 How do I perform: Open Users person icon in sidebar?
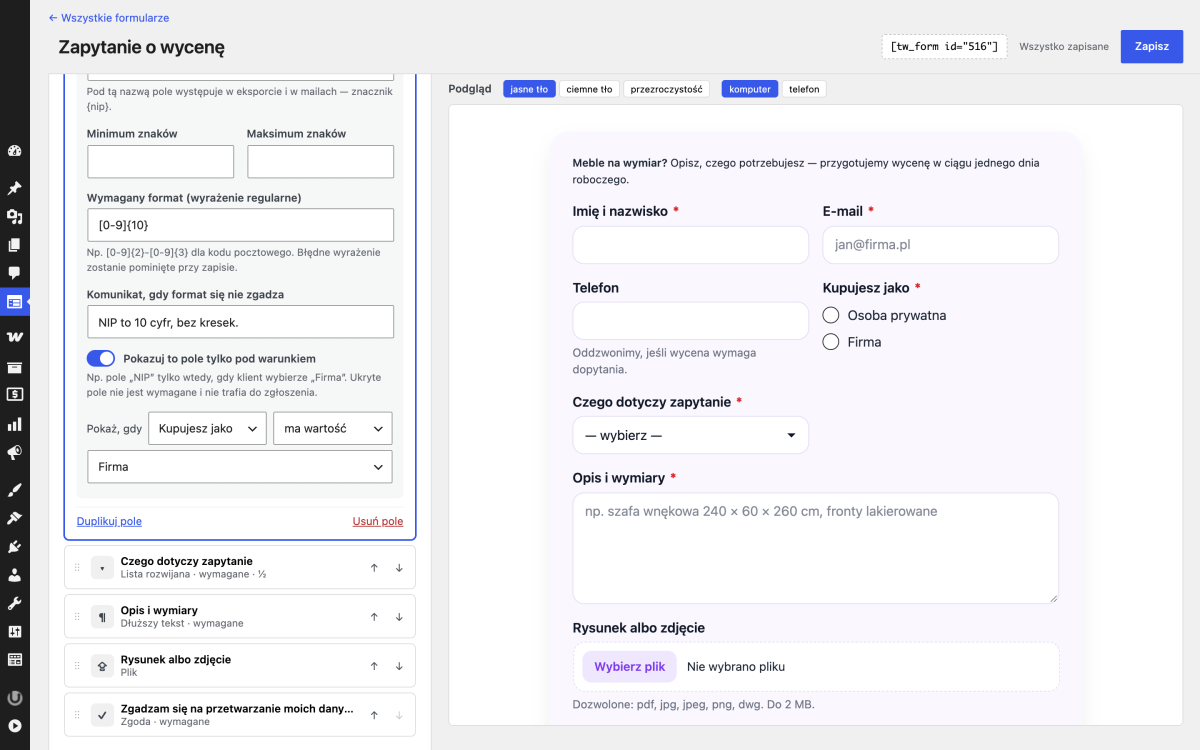[14, 575]
